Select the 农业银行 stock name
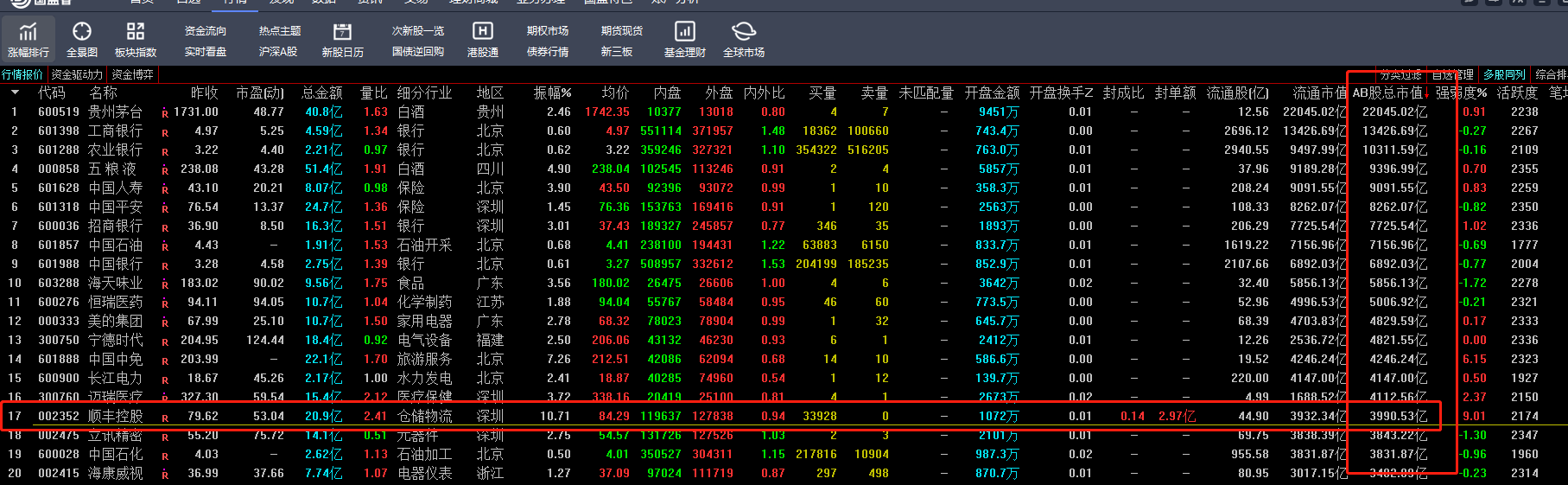Image resolution: width=1568 pixels, height=485 pixels. click(115, 150)
